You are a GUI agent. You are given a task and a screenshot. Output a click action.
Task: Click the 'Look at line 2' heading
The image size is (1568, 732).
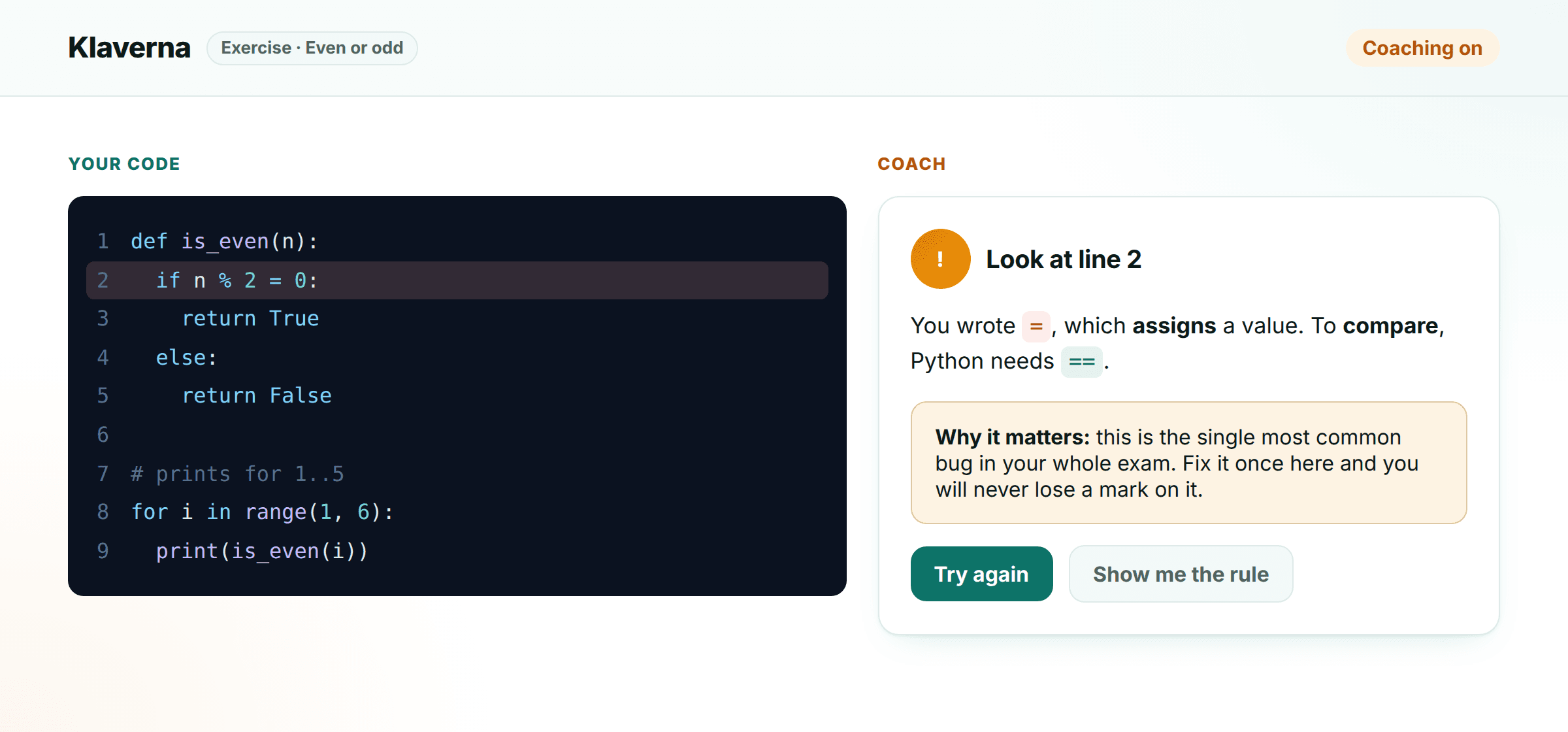[1063, 259]
